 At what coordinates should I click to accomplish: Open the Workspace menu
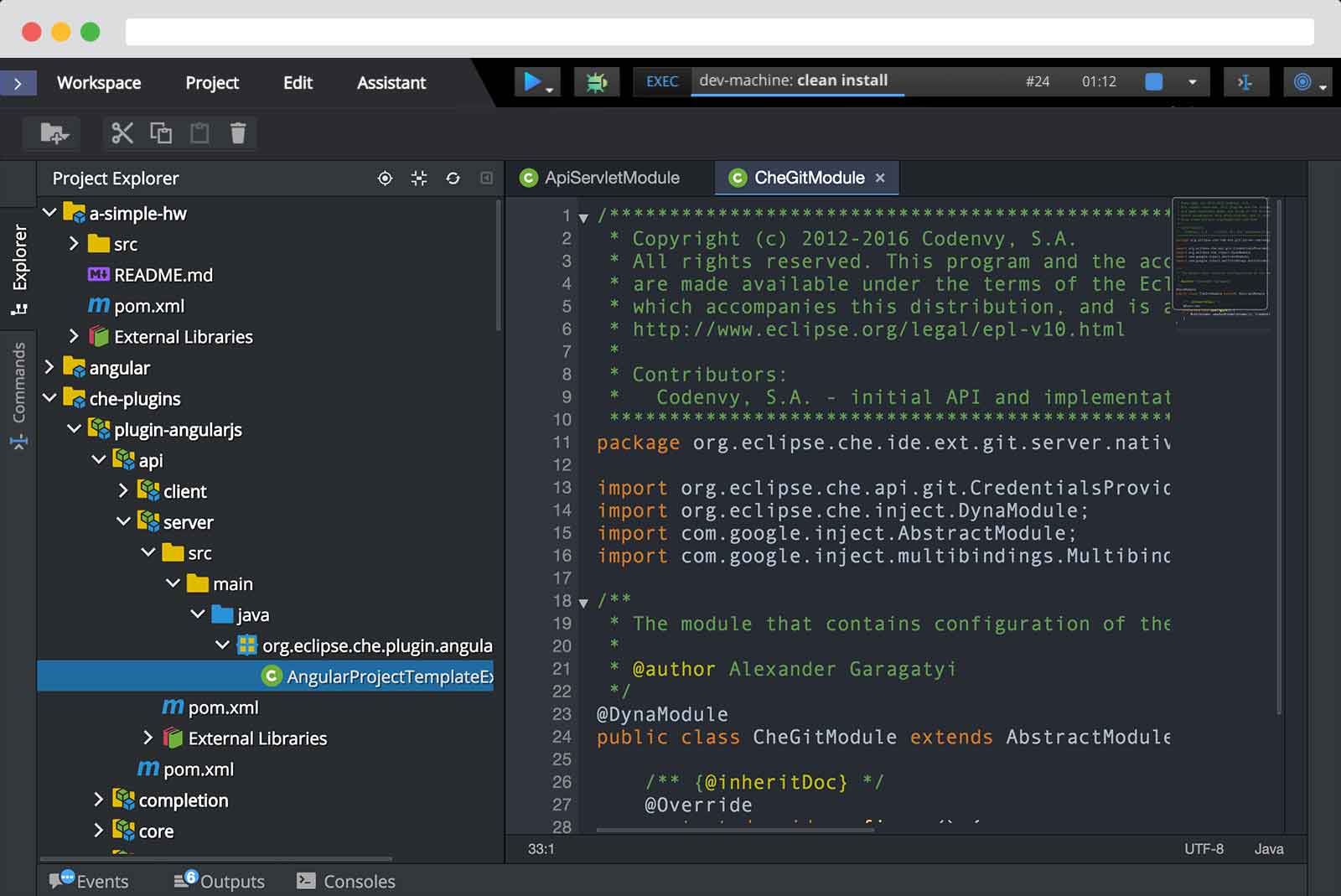tap(98, 82)
